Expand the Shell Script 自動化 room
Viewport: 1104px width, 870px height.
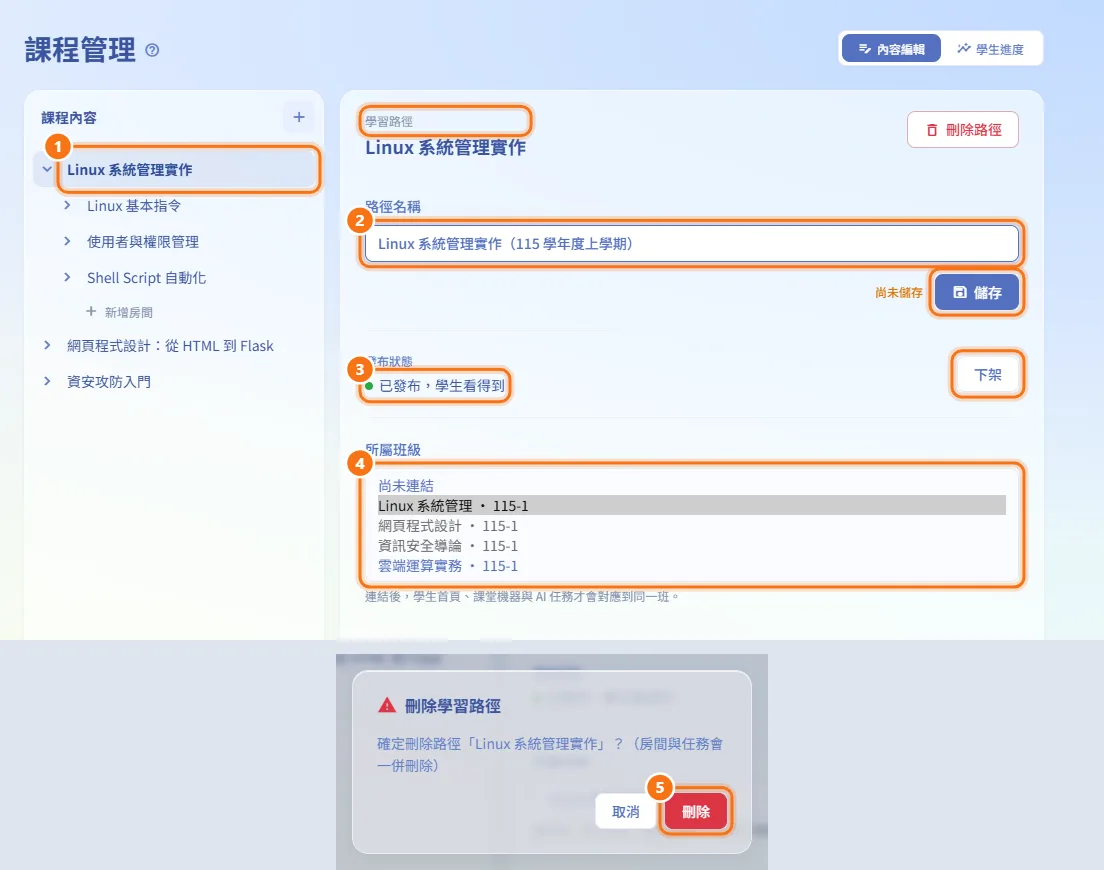(67, 277)
